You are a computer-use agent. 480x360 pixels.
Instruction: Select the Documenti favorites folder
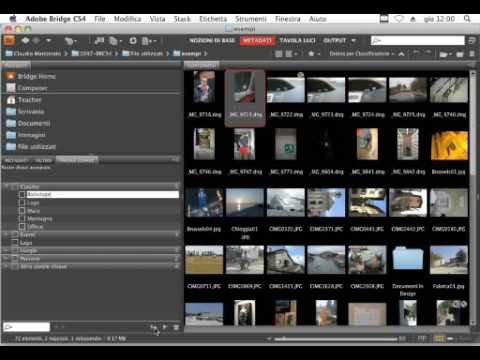click(34, 123)
